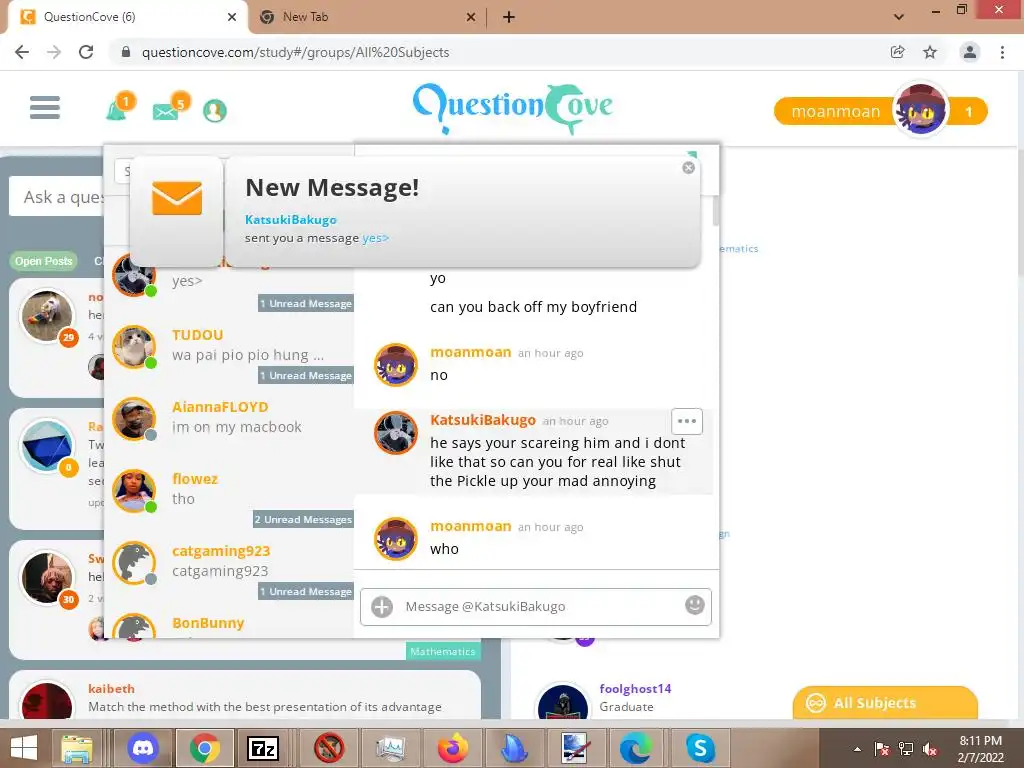Open Microsoft Edge from taskbar
The width and height of the screenshot is (1024, 768).
point(635,748)
